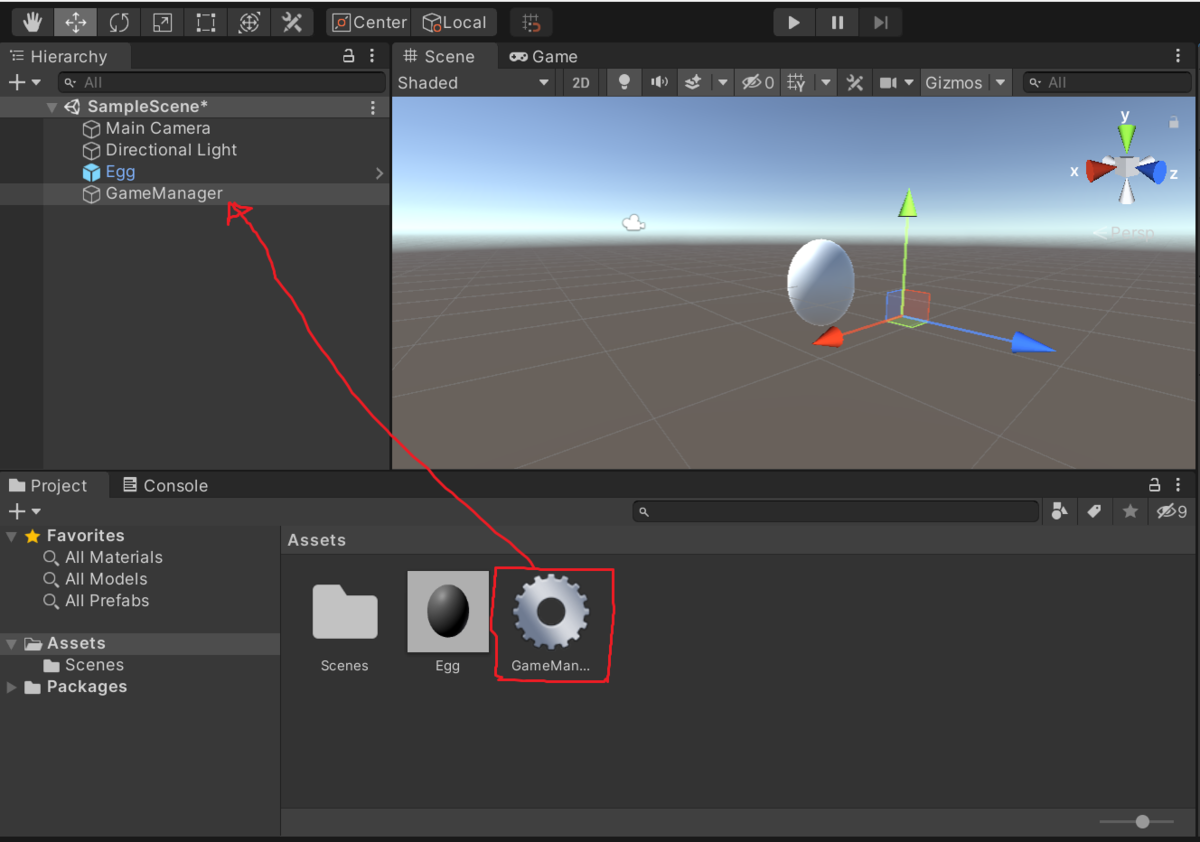The width and height of the screenshot is (1200, 842).
Task: Click the Hierarchy search field
Action: [x=221, y=82]
